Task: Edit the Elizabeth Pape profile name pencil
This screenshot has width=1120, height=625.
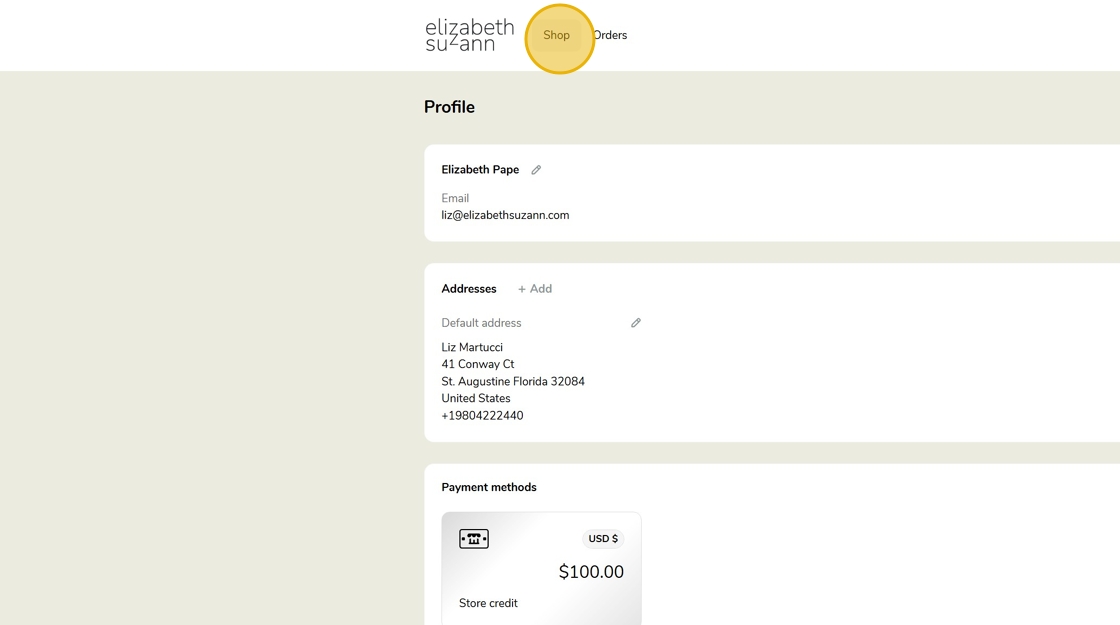Action: pos(536,170)
